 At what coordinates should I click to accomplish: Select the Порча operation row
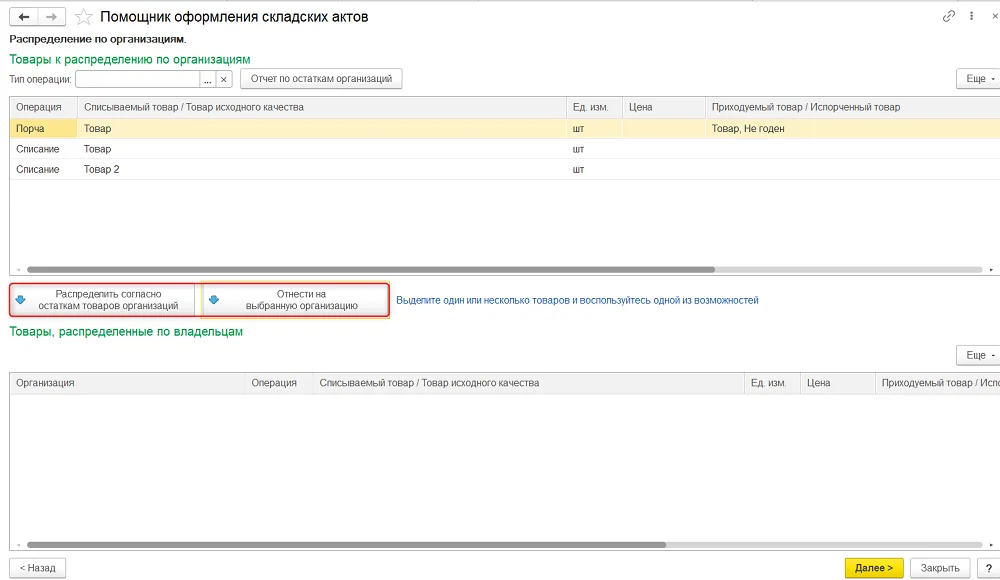(x=504, y=128)
